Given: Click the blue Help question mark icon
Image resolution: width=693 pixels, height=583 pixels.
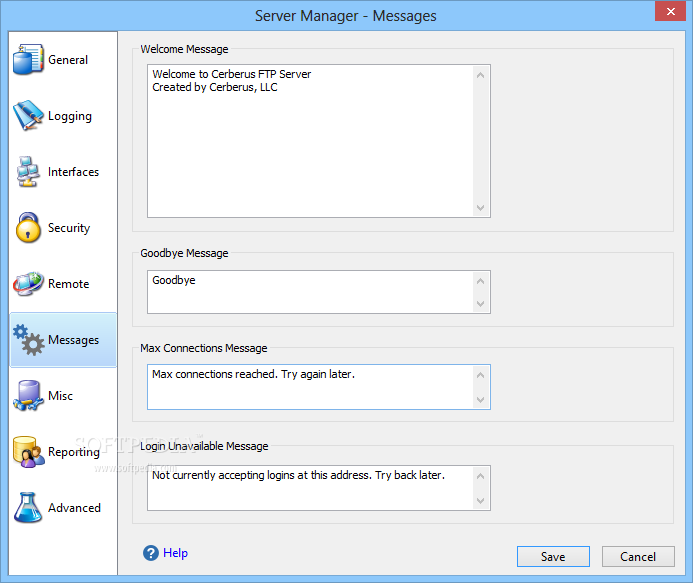Looking at the screenshot, I should pos(151,553).
